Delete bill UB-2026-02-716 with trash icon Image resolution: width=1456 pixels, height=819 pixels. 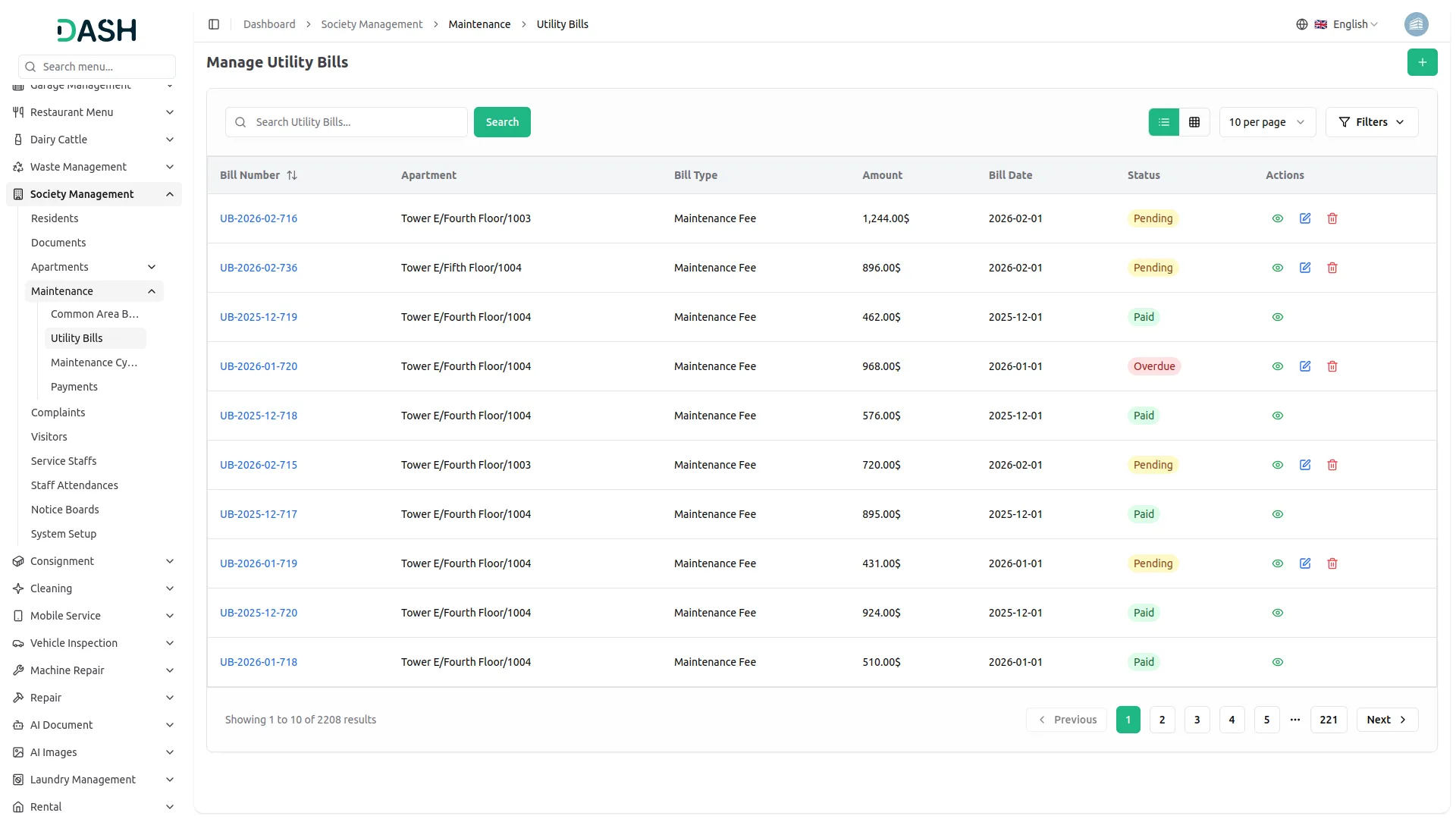(1332, 218)
